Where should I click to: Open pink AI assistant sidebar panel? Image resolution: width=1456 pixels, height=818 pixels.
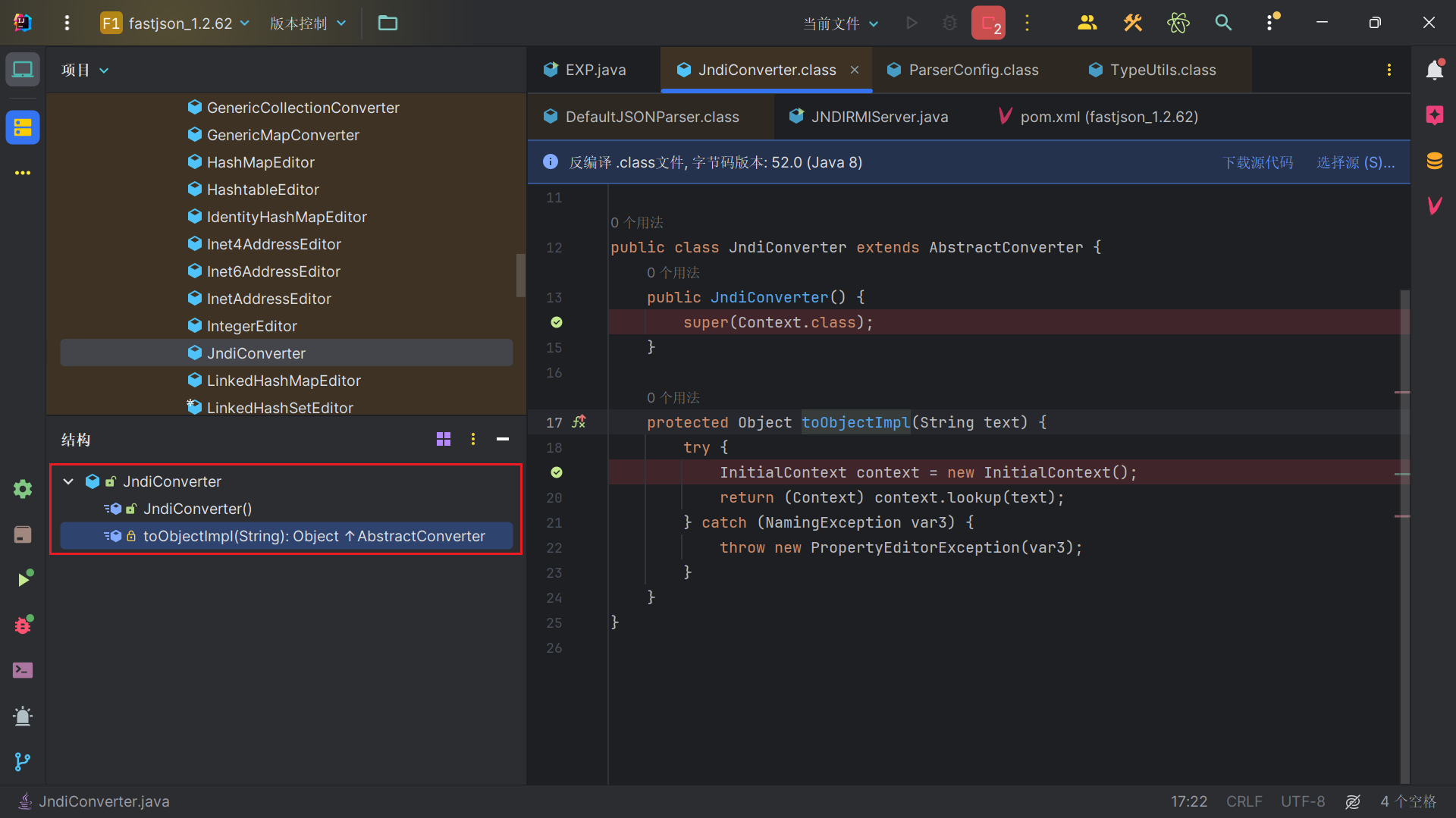[1435, 115]
